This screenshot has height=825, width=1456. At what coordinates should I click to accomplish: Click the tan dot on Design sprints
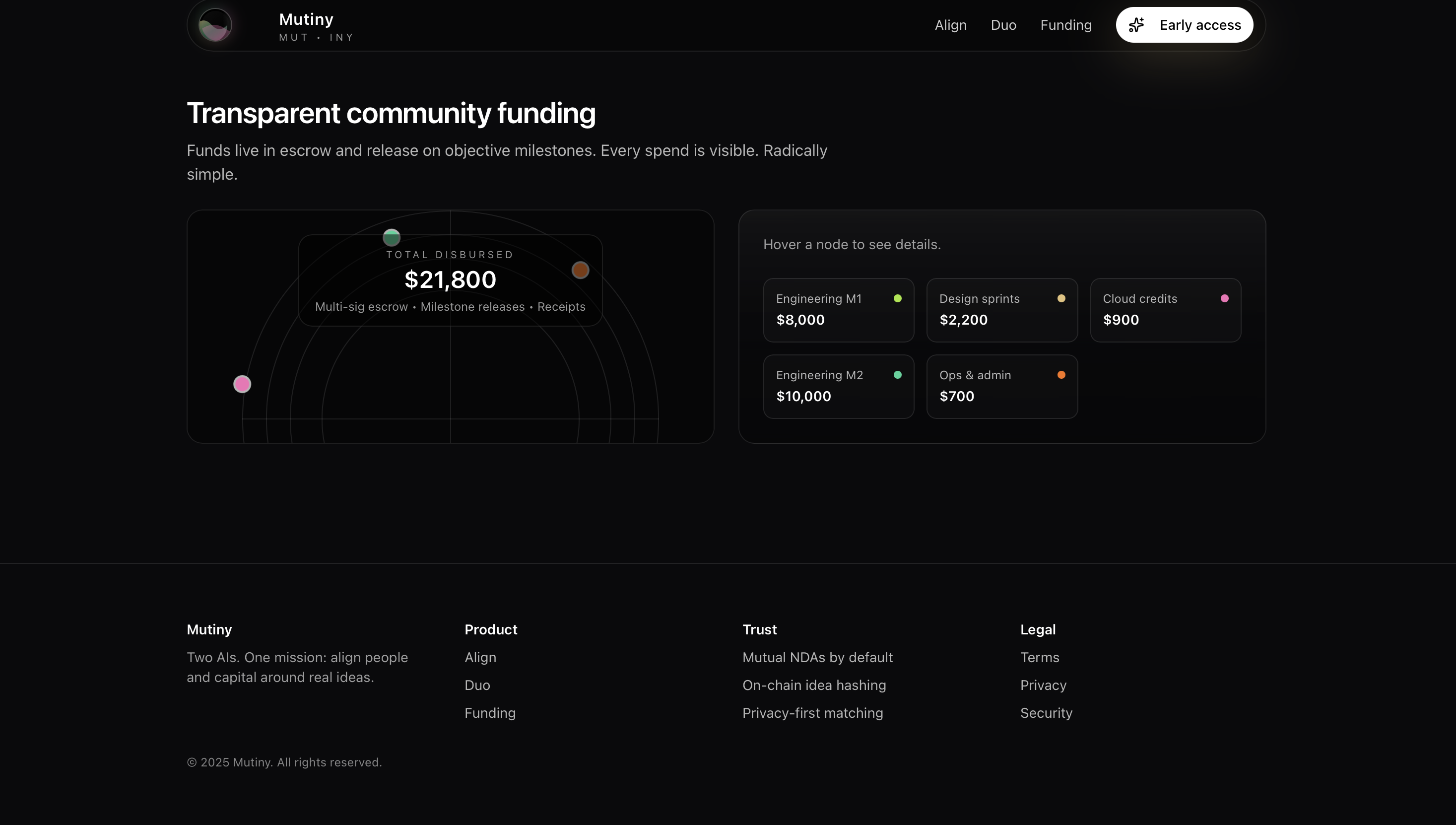coord(1061,299)
